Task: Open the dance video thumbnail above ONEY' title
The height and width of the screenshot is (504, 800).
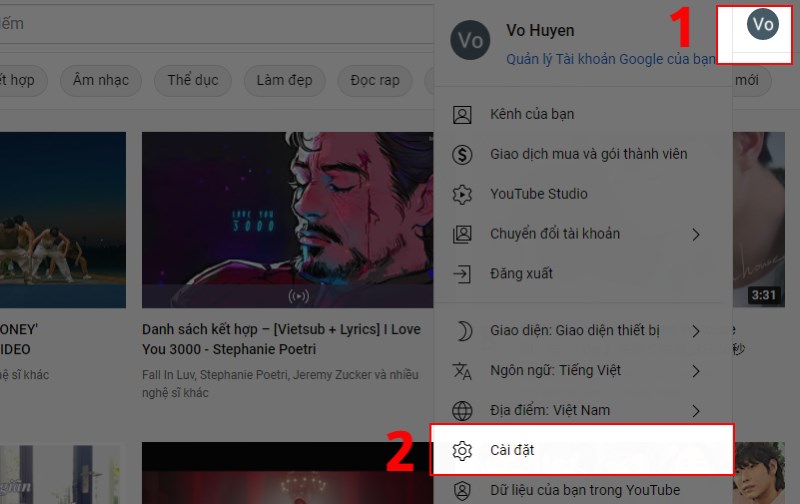Action: (63, 220)
